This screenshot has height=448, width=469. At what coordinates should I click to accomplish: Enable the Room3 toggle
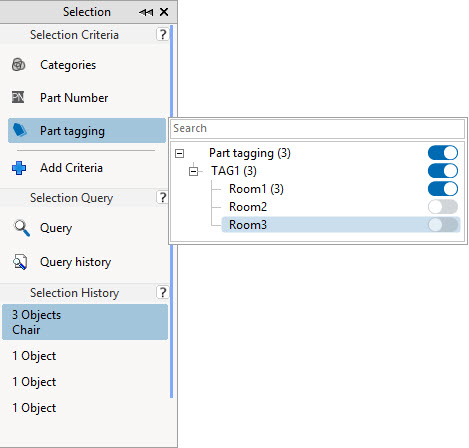pyautogui.click(x=443, y=225)
